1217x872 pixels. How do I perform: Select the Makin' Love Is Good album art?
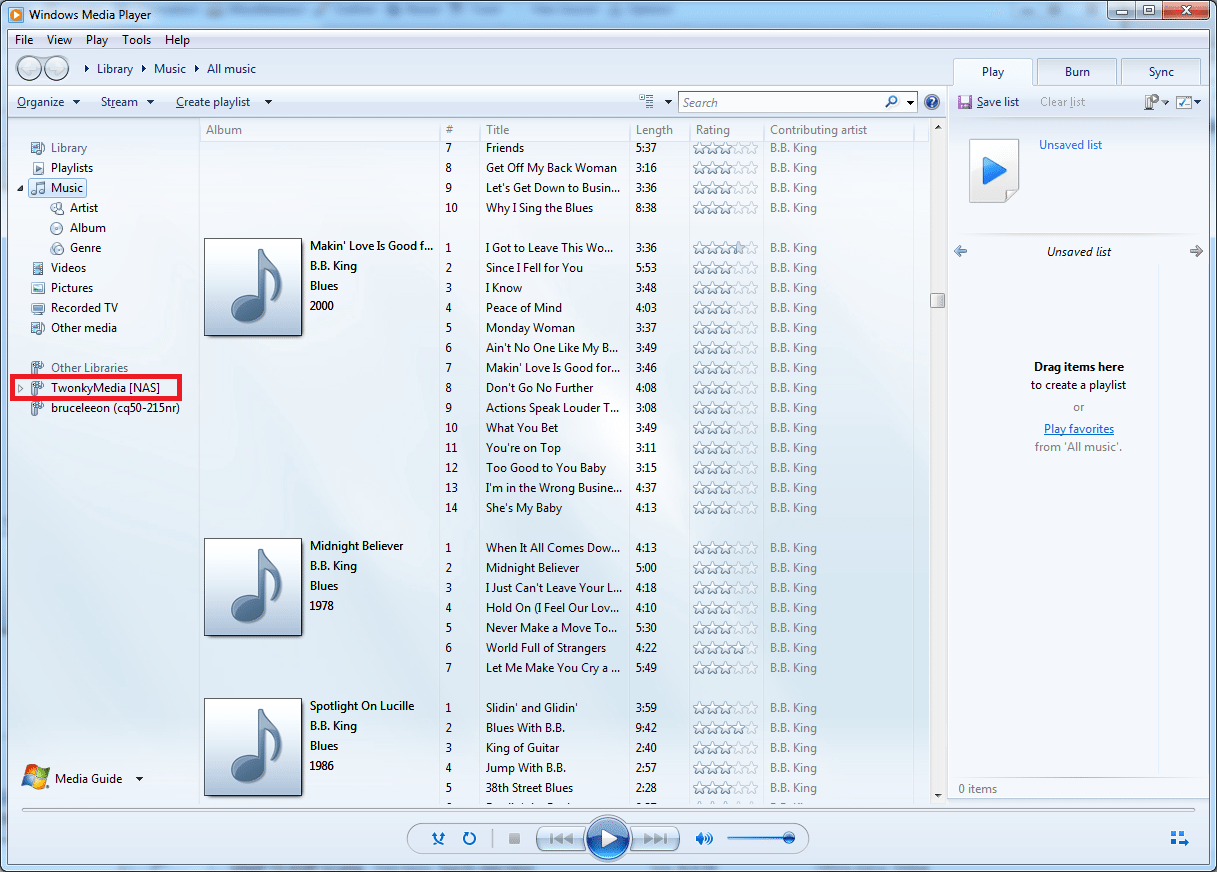coord(253,287)
